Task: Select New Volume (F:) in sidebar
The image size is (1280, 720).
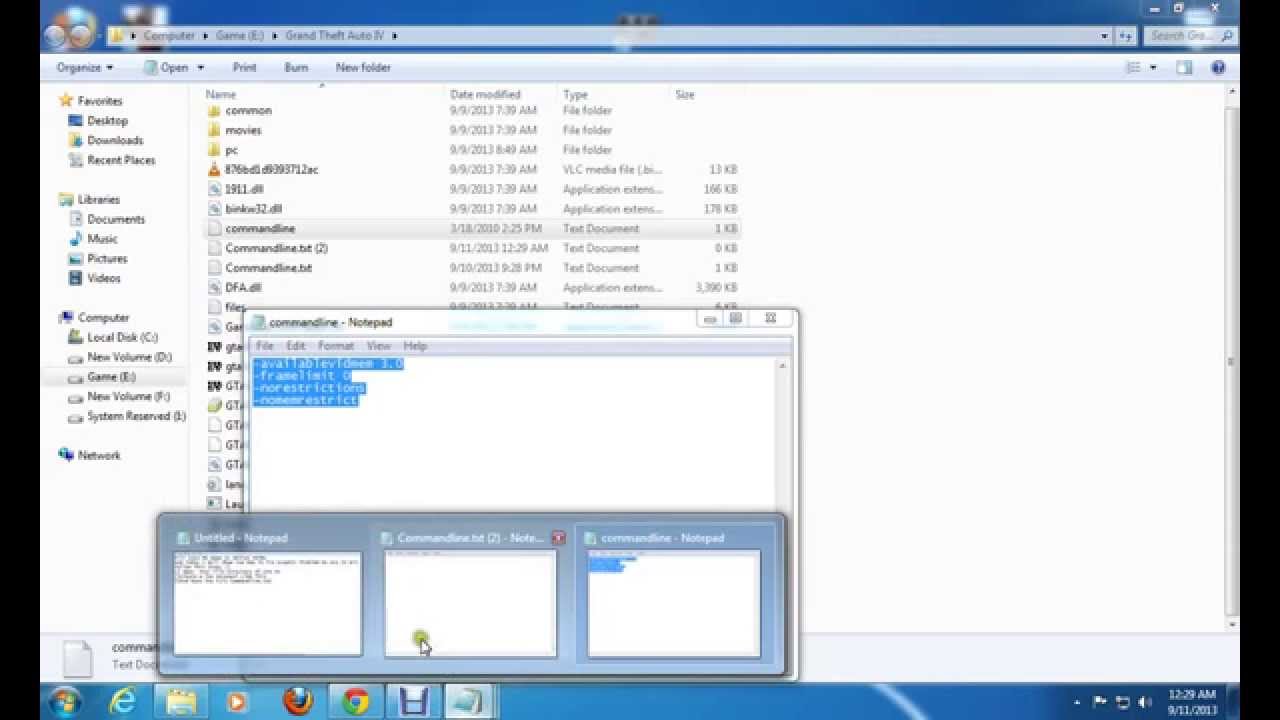Action: coord(128,396)
